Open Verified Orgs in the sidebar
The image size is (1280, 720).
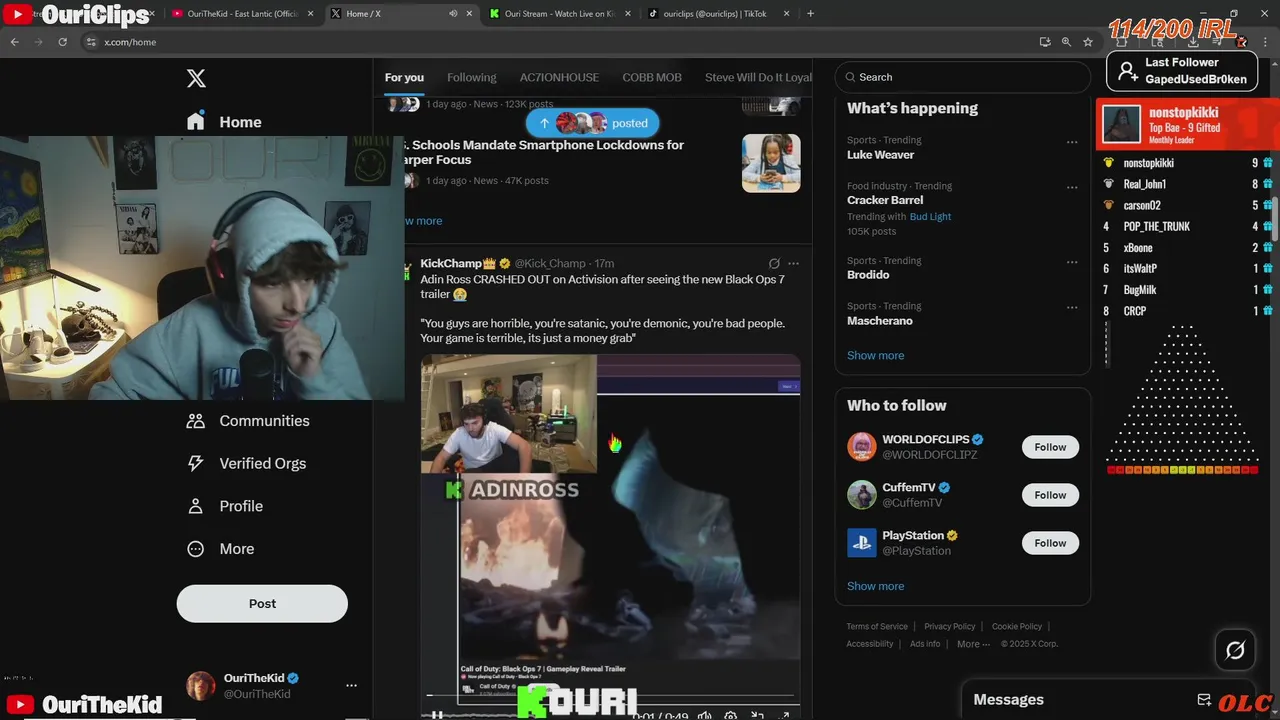[x=247, y=463]
